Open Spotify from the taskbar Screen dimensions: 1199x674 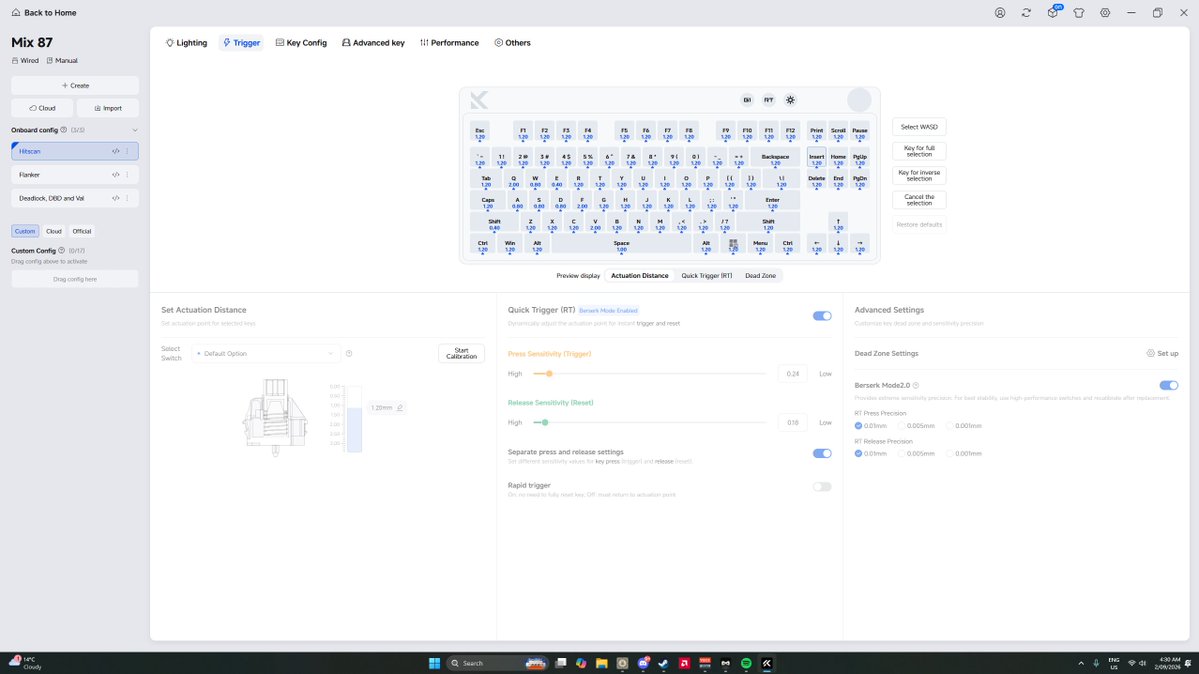tap(746, 663)
